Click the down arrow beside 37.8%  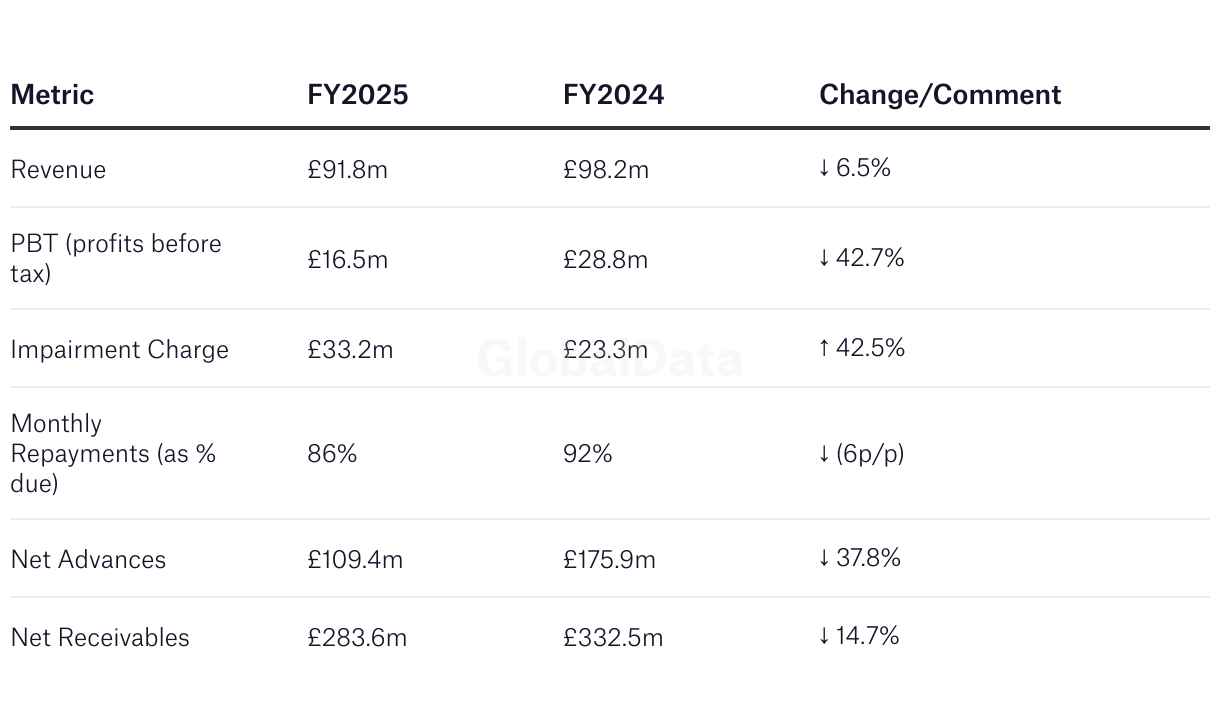point(824,558)
